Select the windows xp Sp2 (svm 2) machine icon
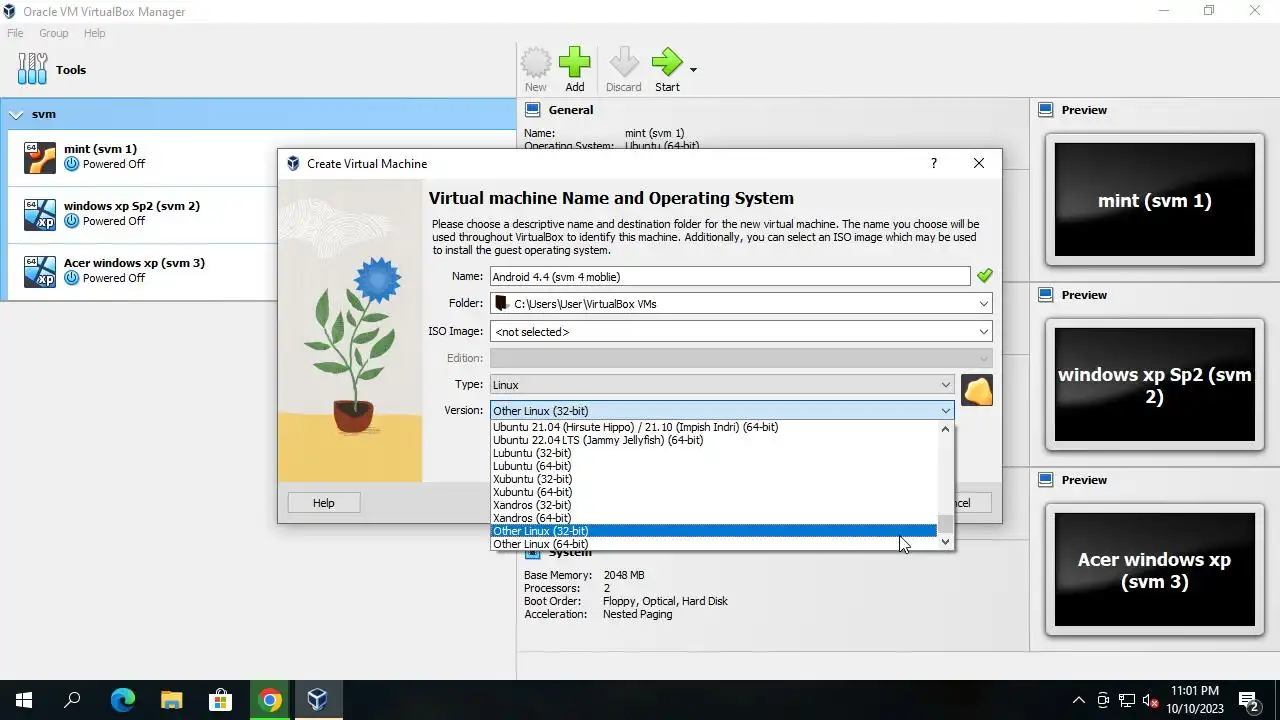Viewport: 1280px width, 720px height. tap(40, 214)
